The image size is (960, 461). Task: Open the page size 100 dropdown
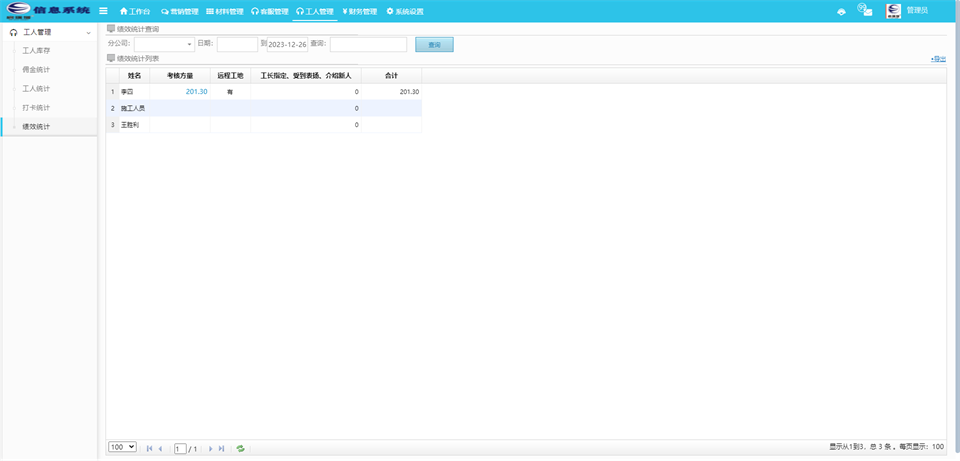[x=122, y=447]
